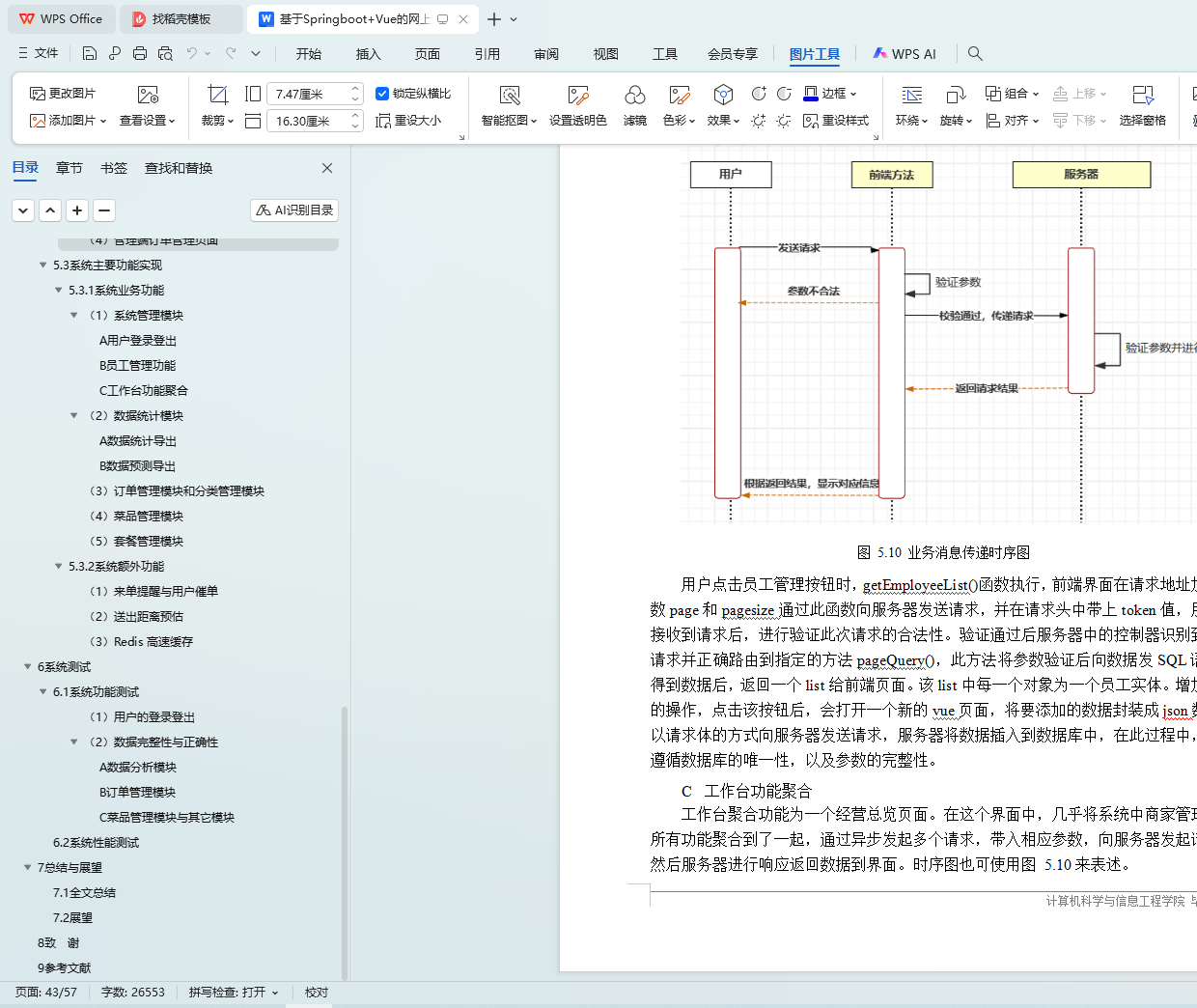Switch to the 章节 panel tab
The width and height of the screenshot is (1197, 1008).
tap(70, 168)
